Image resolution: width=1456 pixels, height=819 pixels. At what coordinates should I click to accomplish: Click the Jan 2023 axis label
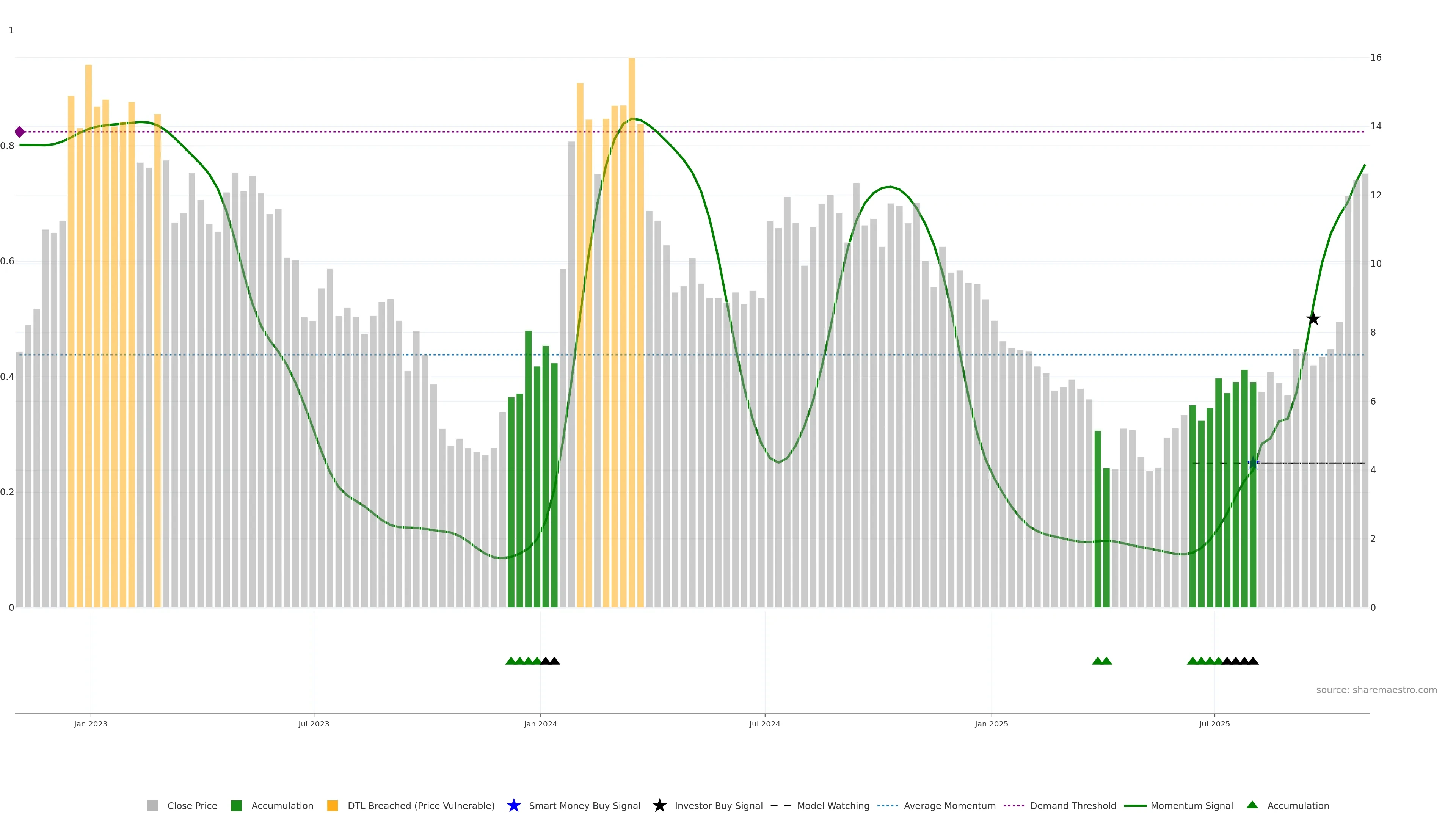click(x=91, y=723)
